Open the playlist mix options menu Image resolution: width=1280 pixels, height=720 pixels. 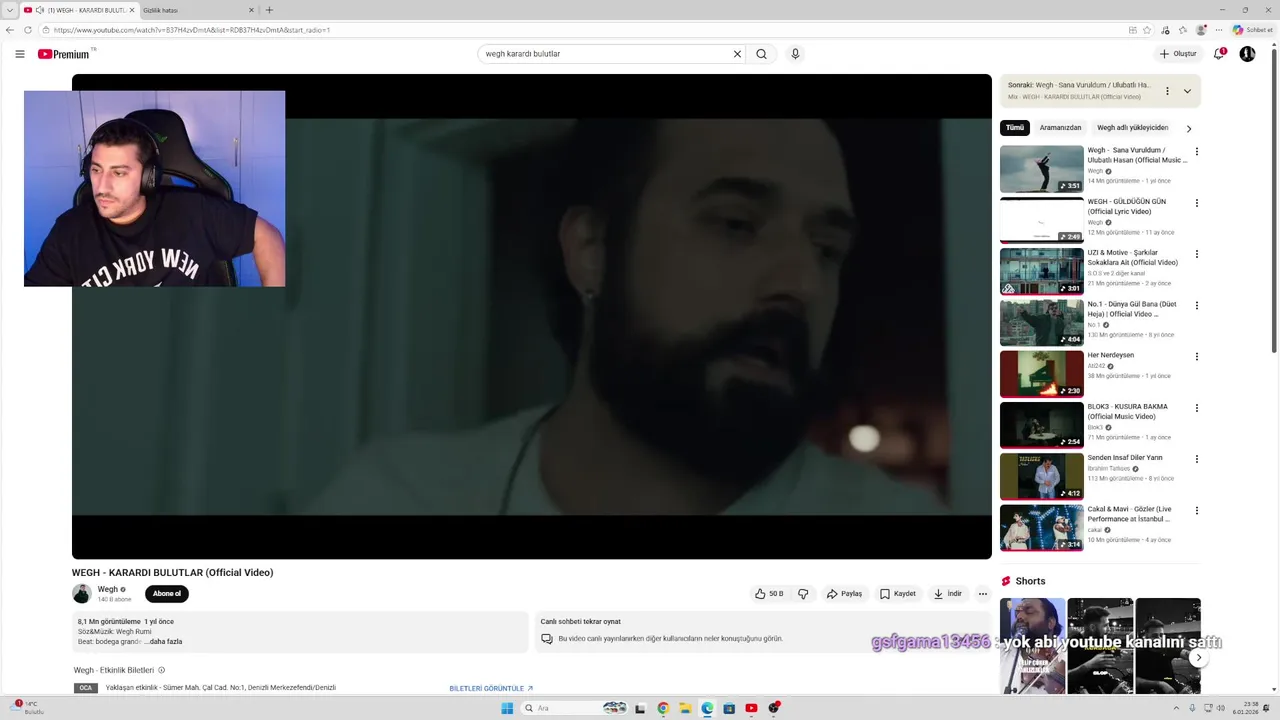[x=1167, y=91]
